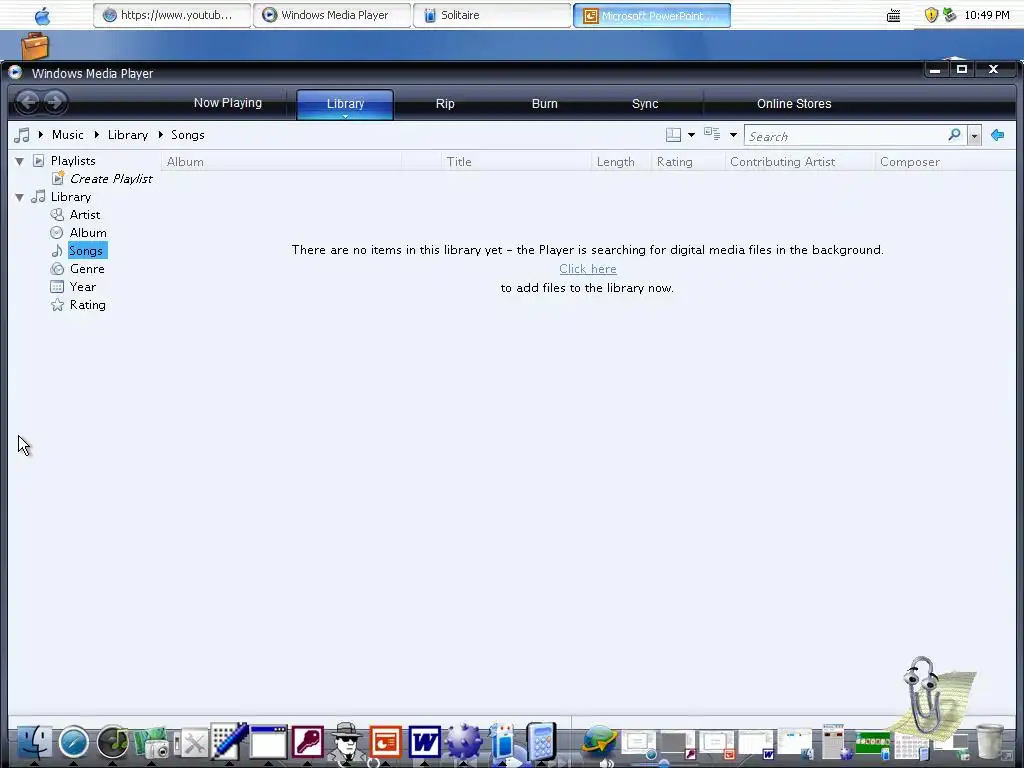Image resolution: width=1024 pixels, height=768 pixels.
Task: Open the layout options dropdown arrow
Action: [691, 135]
